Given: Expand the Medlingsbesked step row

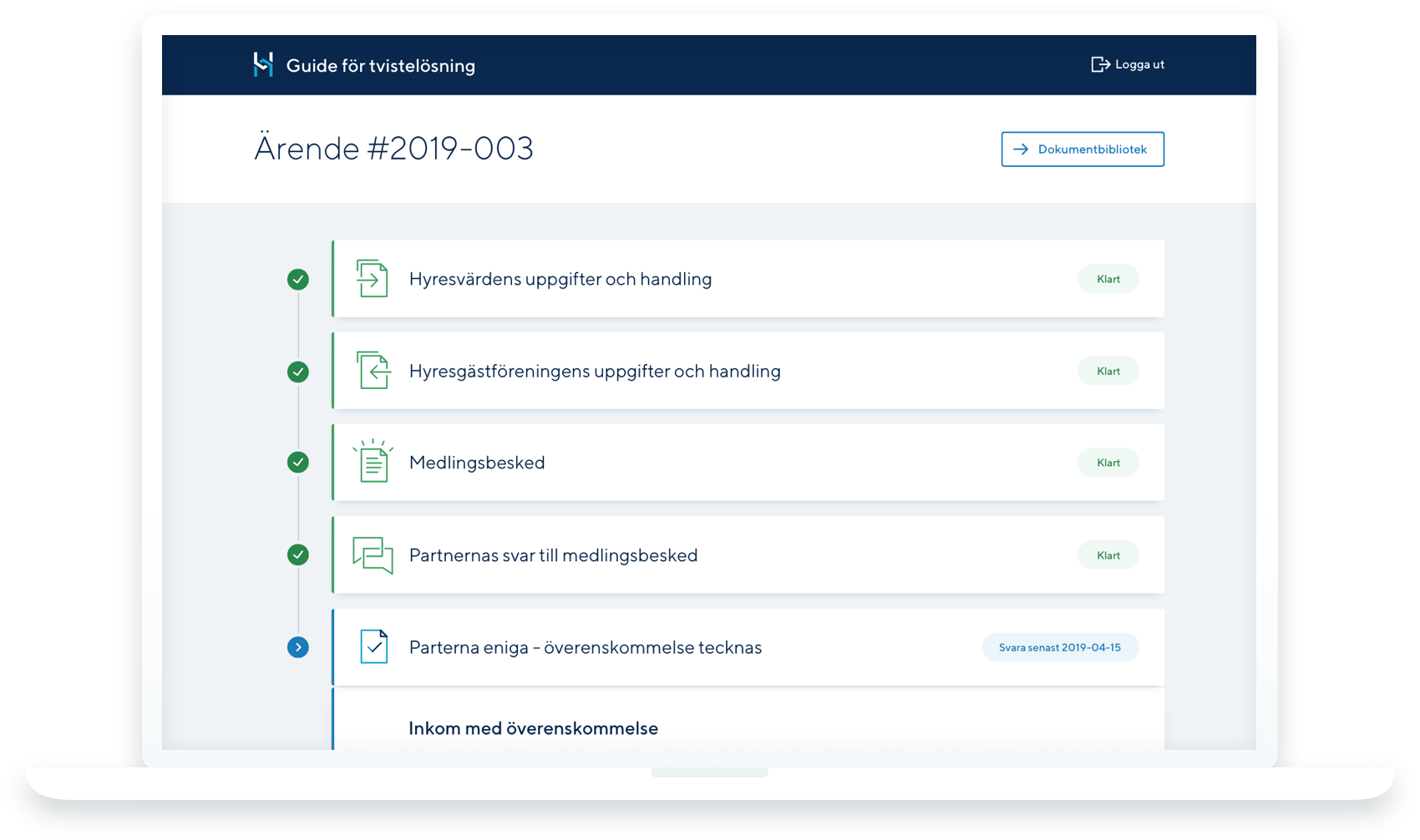Looking at the screenshot, I should (477, 463).
